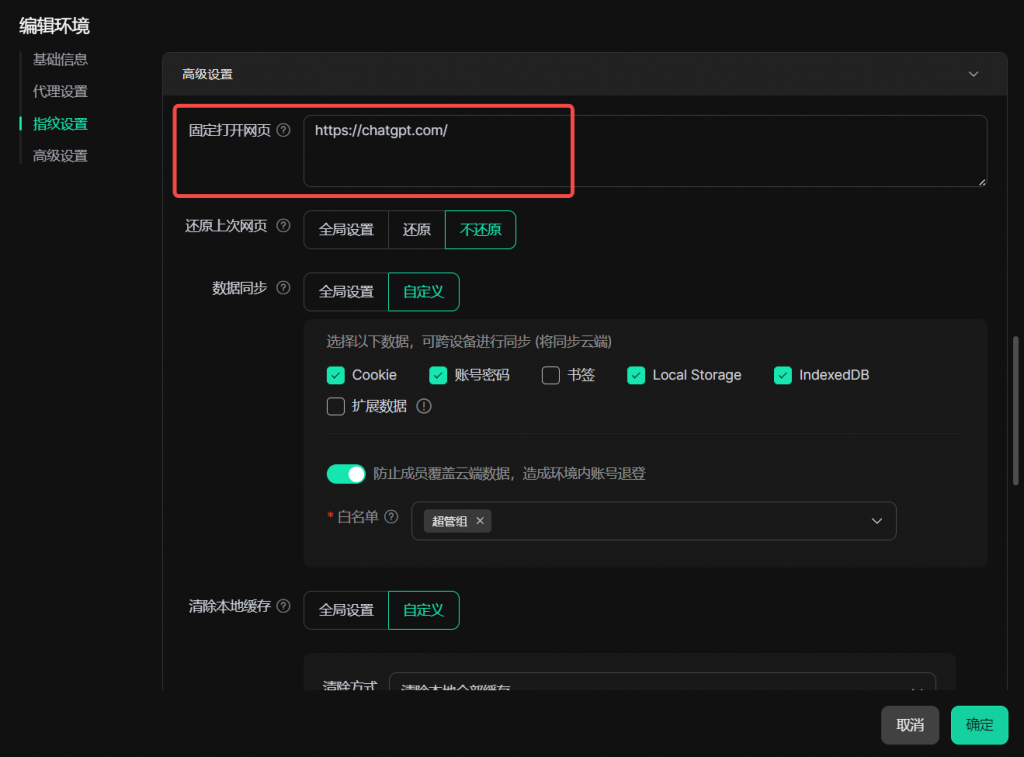Screen dimensions: 1024x757
Task: Click the chatgpt.com URL text field
Action: pyautogui.click(x=644, y=151)
